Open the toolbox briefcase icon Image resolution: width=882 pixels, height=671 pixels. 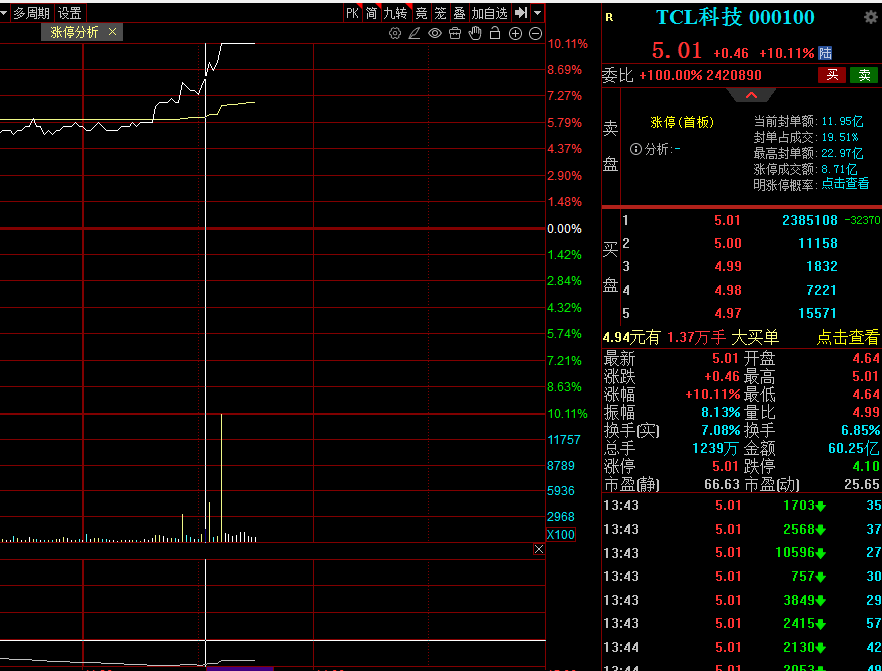tap(455, 33)
